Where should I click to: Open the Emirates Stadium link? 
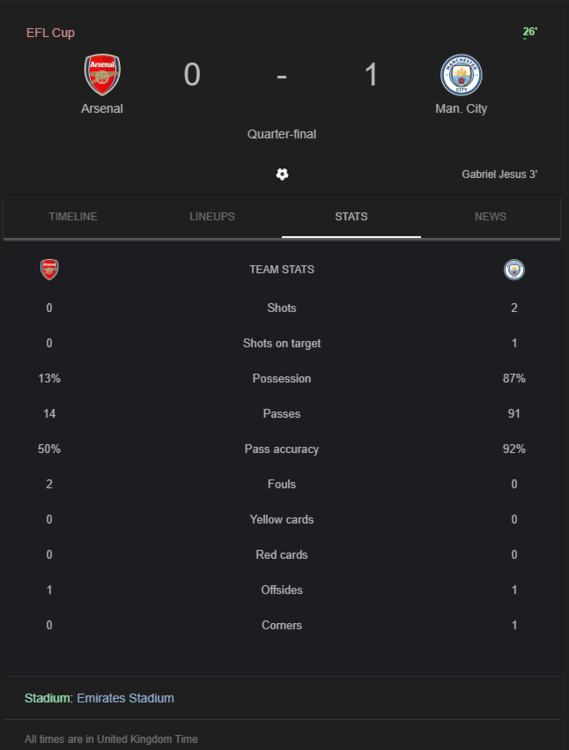[x=125, y=698]
